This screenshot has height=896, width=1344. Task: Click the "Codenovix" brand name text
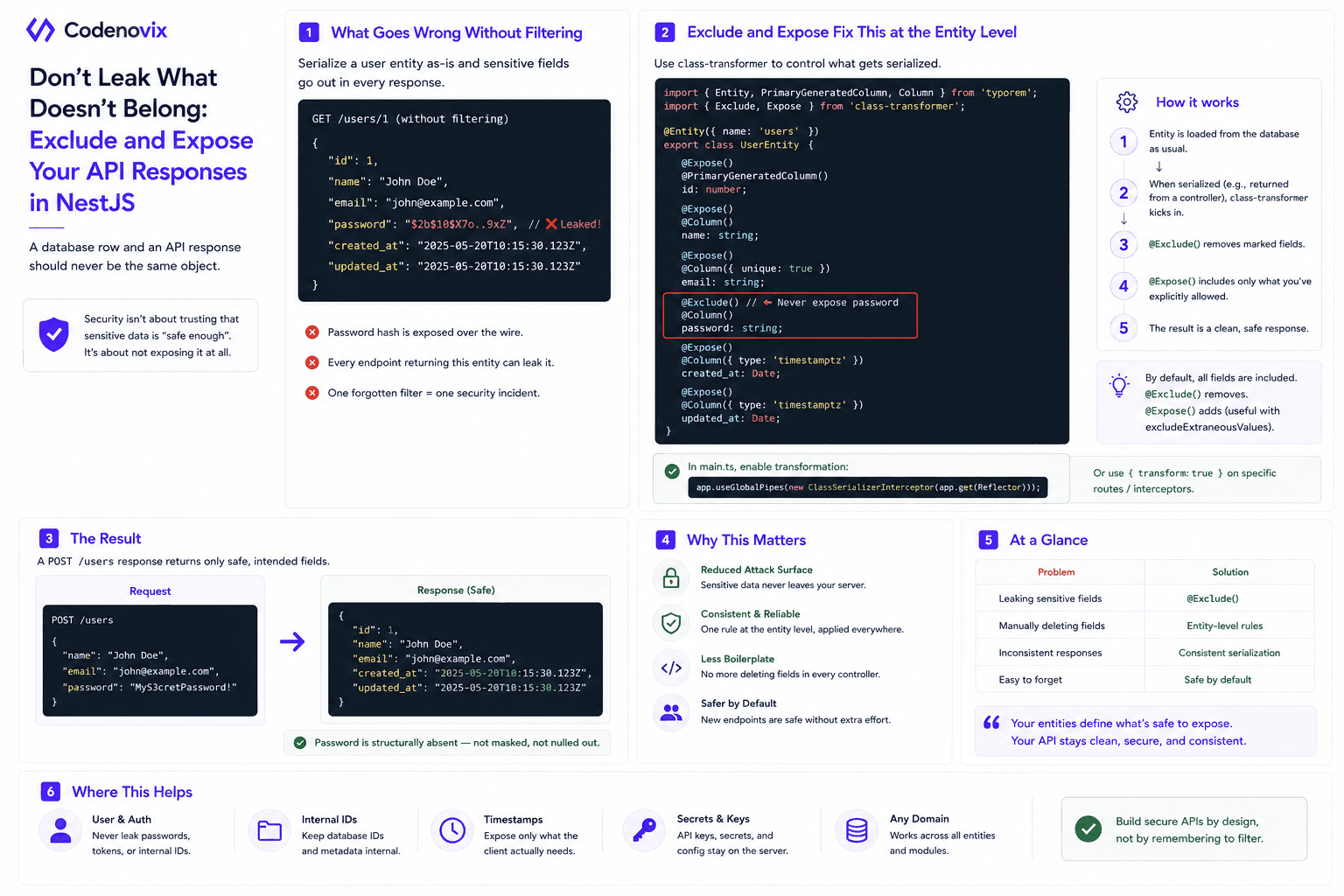click(115, 31)
